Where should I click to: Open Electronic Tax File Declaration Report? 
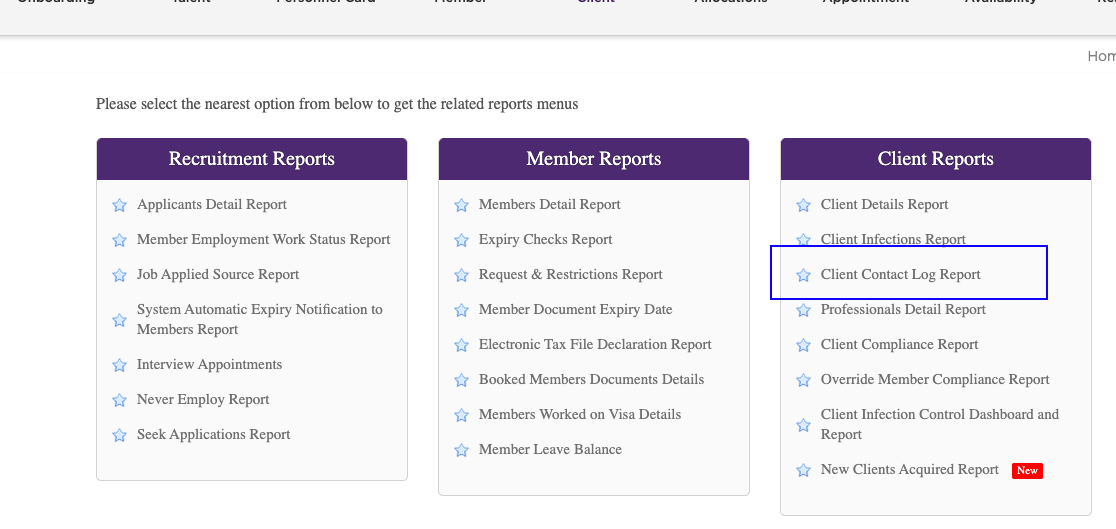click(x=595, y=345)
